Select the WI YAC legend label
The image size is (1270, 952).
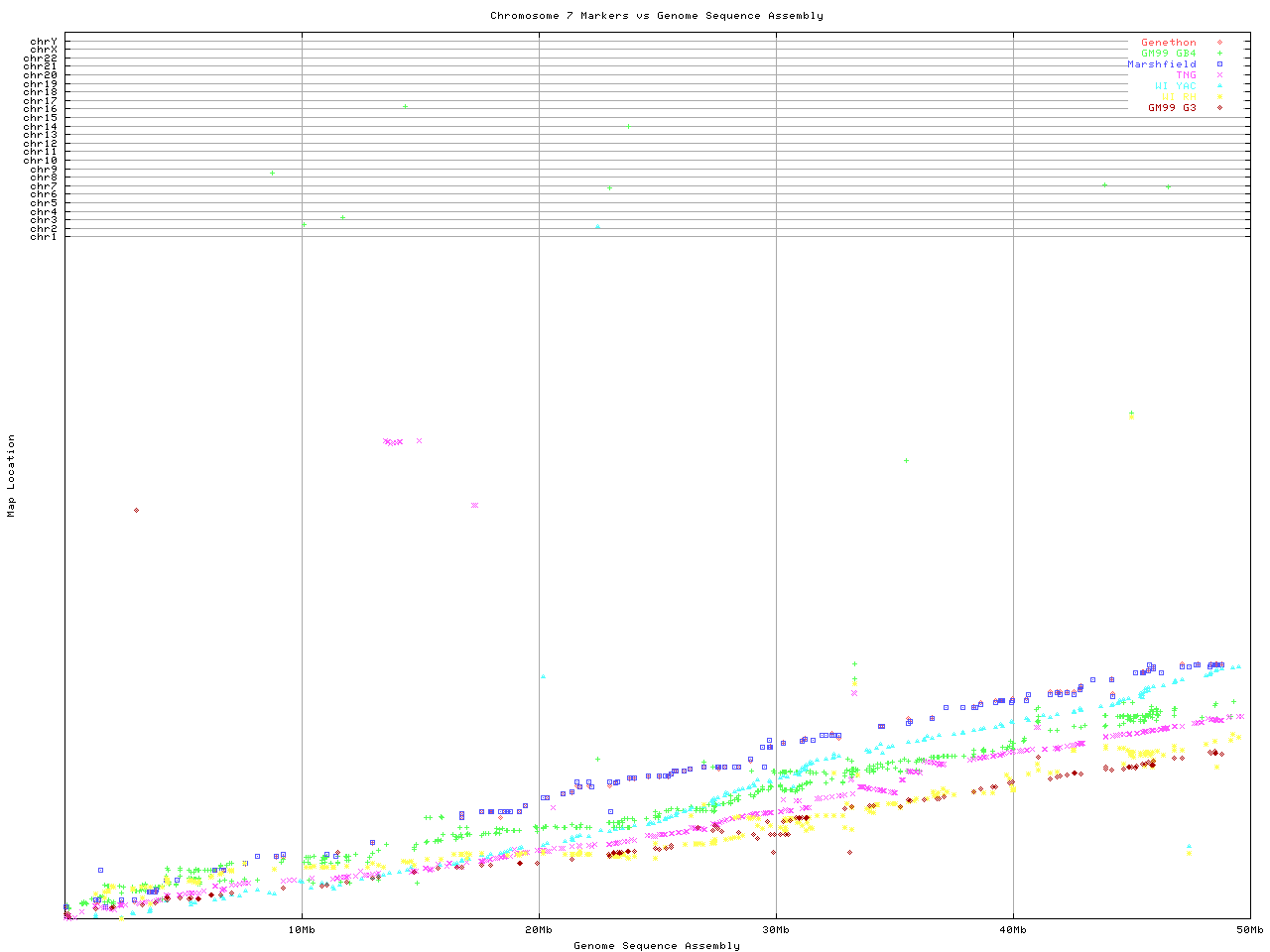point(1175,86)
